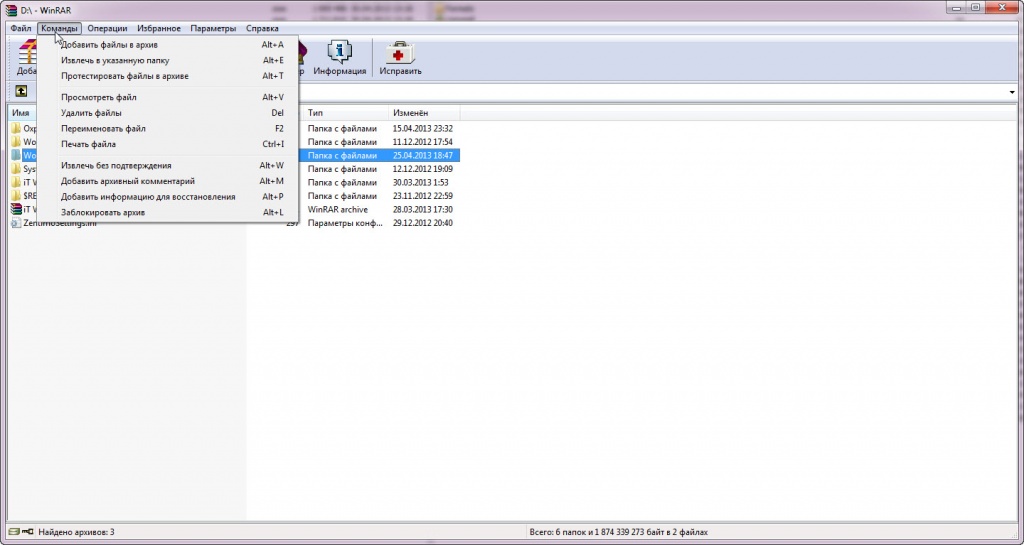
Task: Choose Удалить файлы command
Action: [168, 112]
